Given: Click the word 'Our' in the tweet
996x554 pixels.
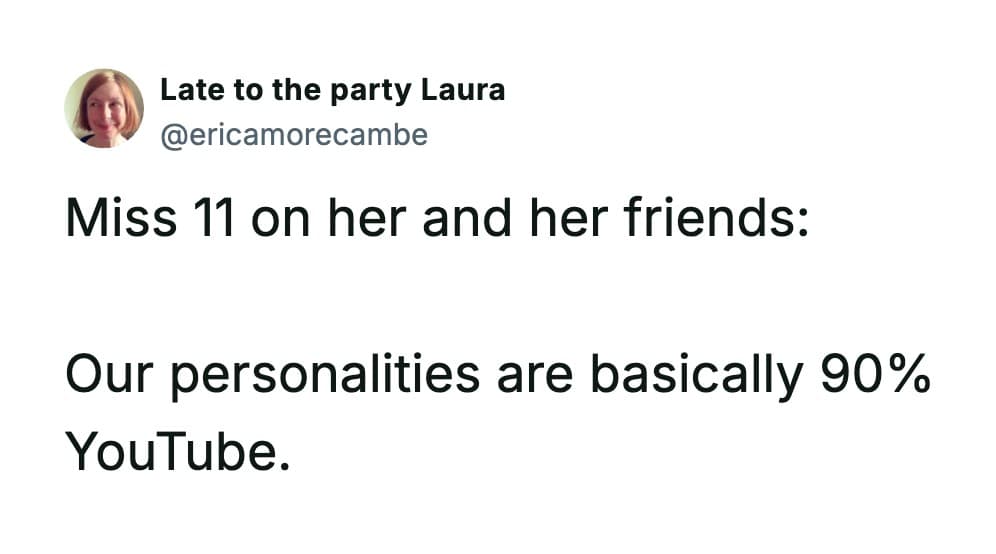Looking at the screenshot, I should pyautogui.click(x=105, y=375).
